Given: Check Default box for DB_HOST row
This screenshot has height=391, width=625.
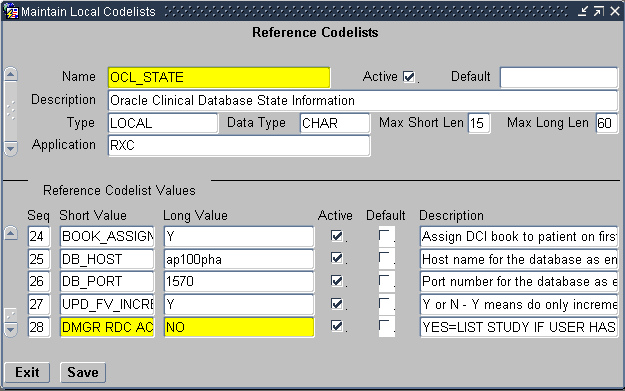Looking at the screenshot, I should point(385,258).
